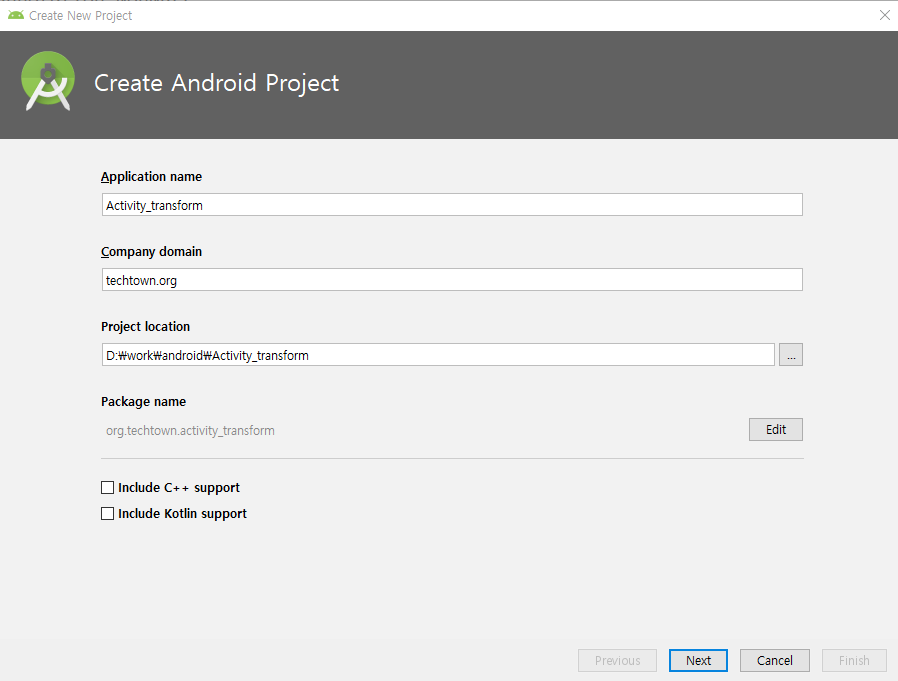Click the Application name input field
This screenshot has width=898, height=681.
452,205
